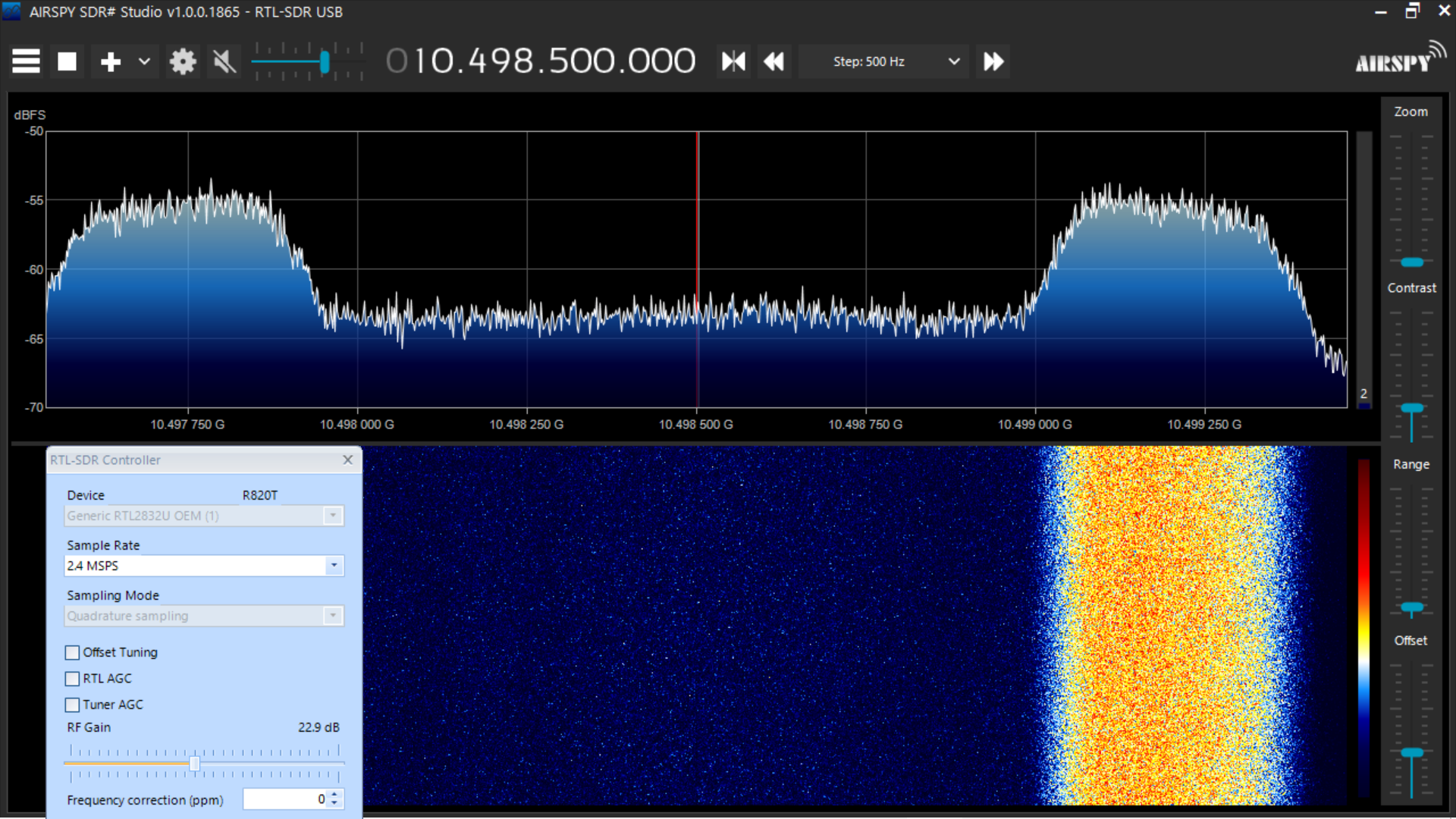The width and height of the screenshot is (1456, 819).
Task: Click the 22.9 dB gain value
Action: point(318,727)
